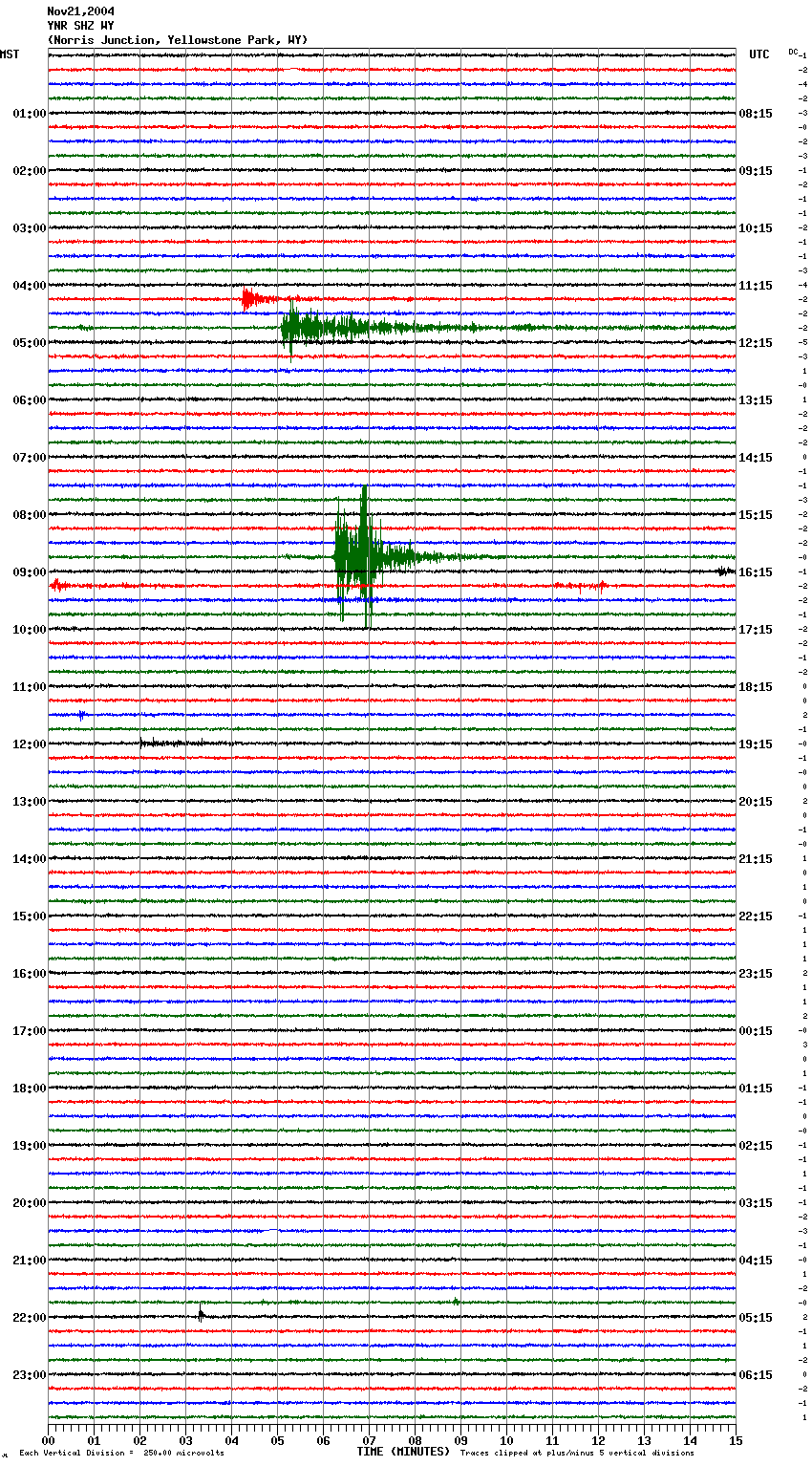
Task: Click the Traces clipped at plus/minus 5 note
Action: click(x=577, y=1453)
